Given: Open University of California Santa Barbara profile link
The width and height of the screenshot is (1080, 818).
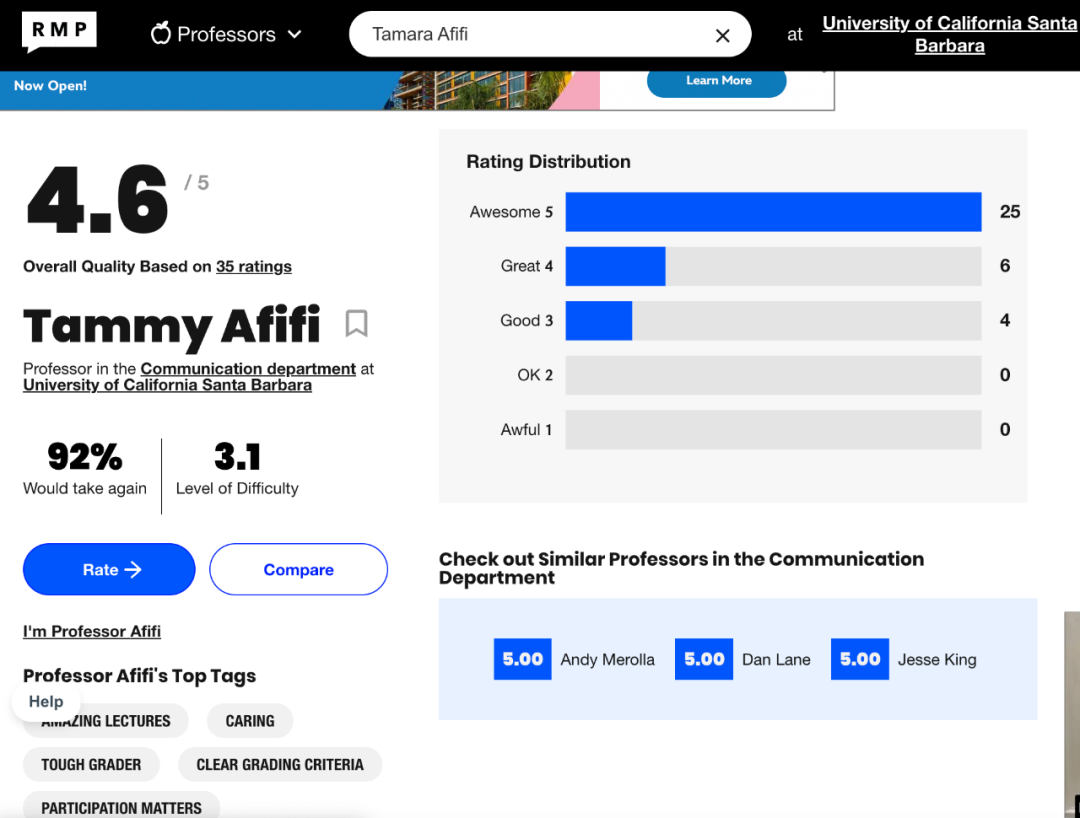Looking at the screenshot, I should point(167,385).
